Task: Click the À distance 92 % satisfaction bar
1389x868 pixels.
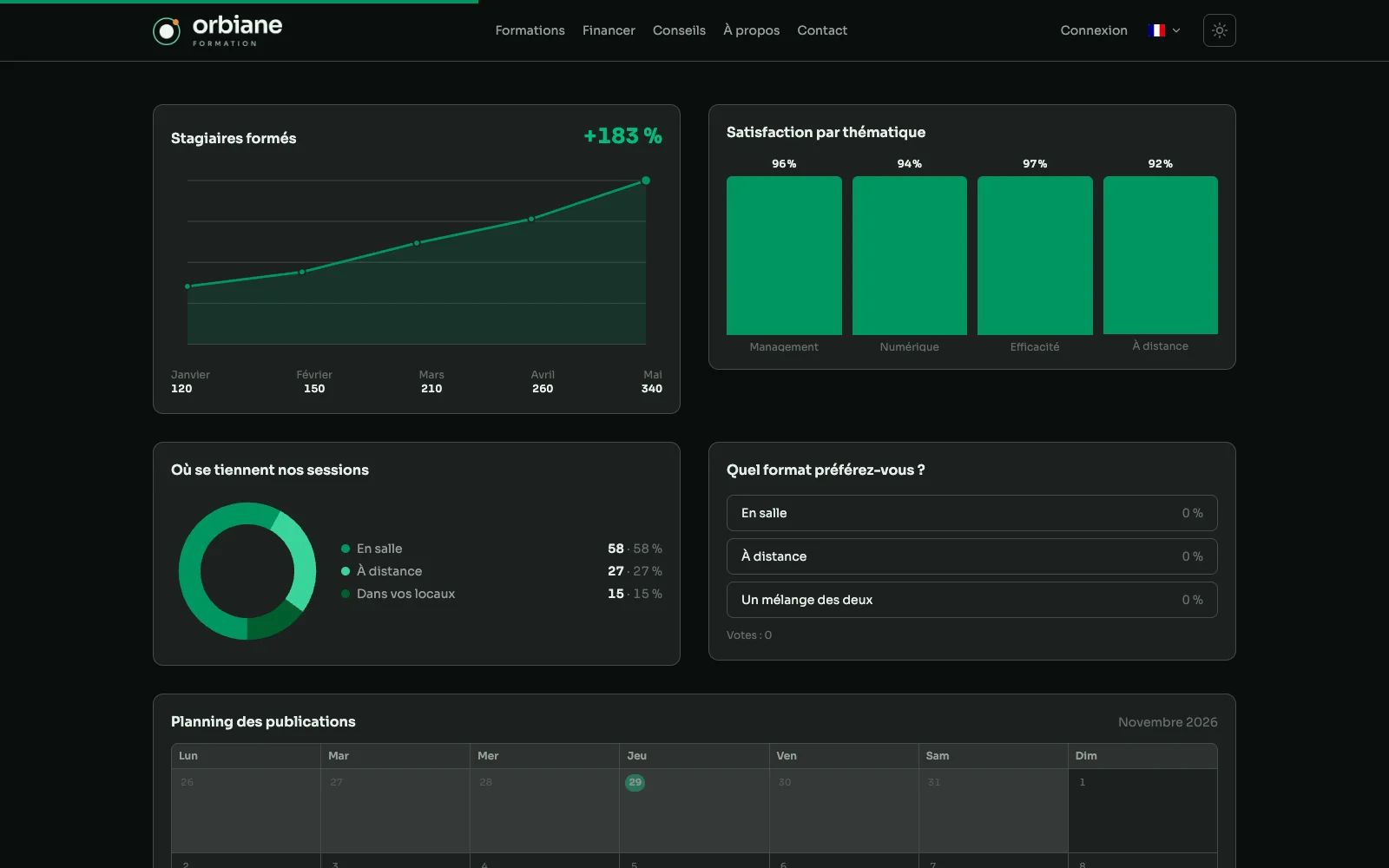Action: click(1160, 255)
